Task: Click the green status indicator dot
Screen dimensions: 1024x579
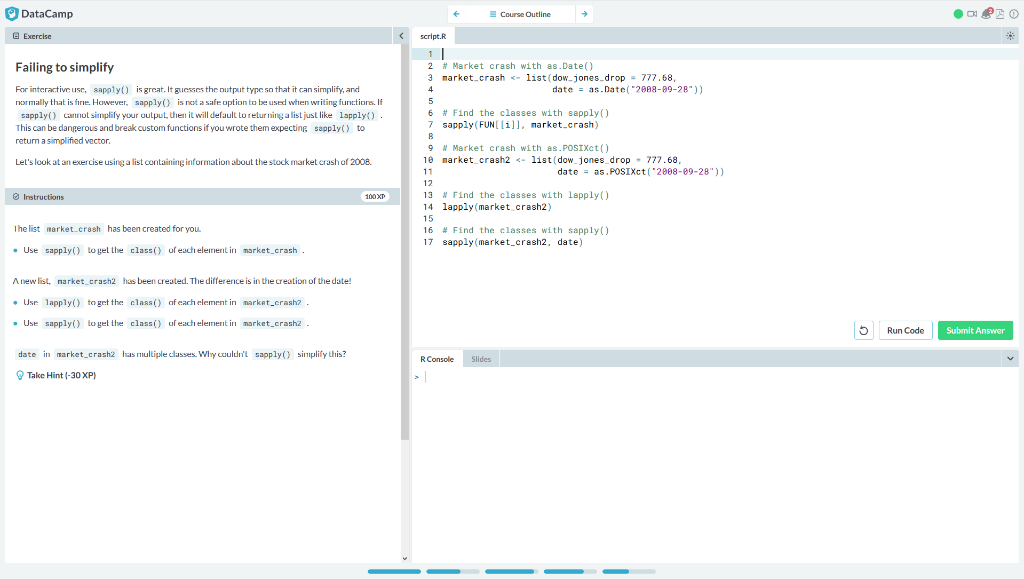Action: pyautogui.click(x=957, y=13)
